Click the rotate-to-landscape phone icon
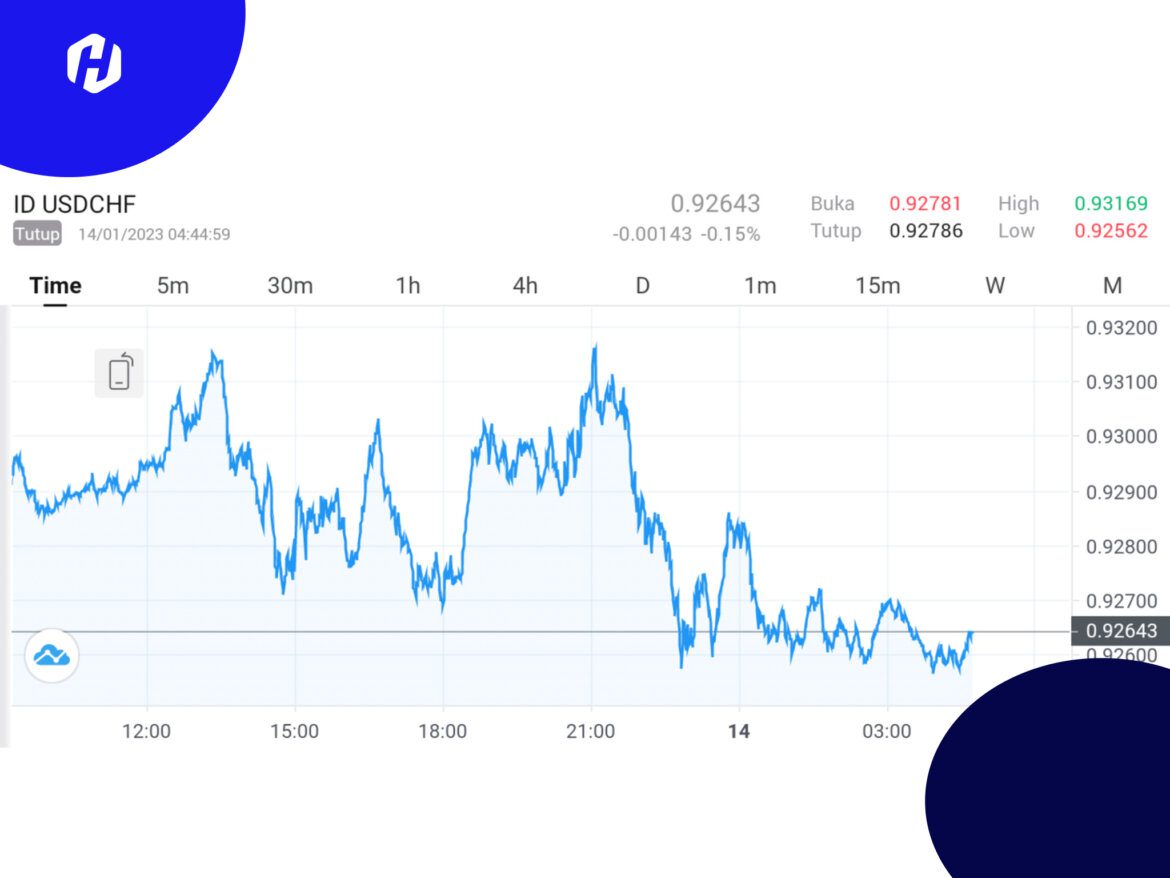 coord(119,371)
